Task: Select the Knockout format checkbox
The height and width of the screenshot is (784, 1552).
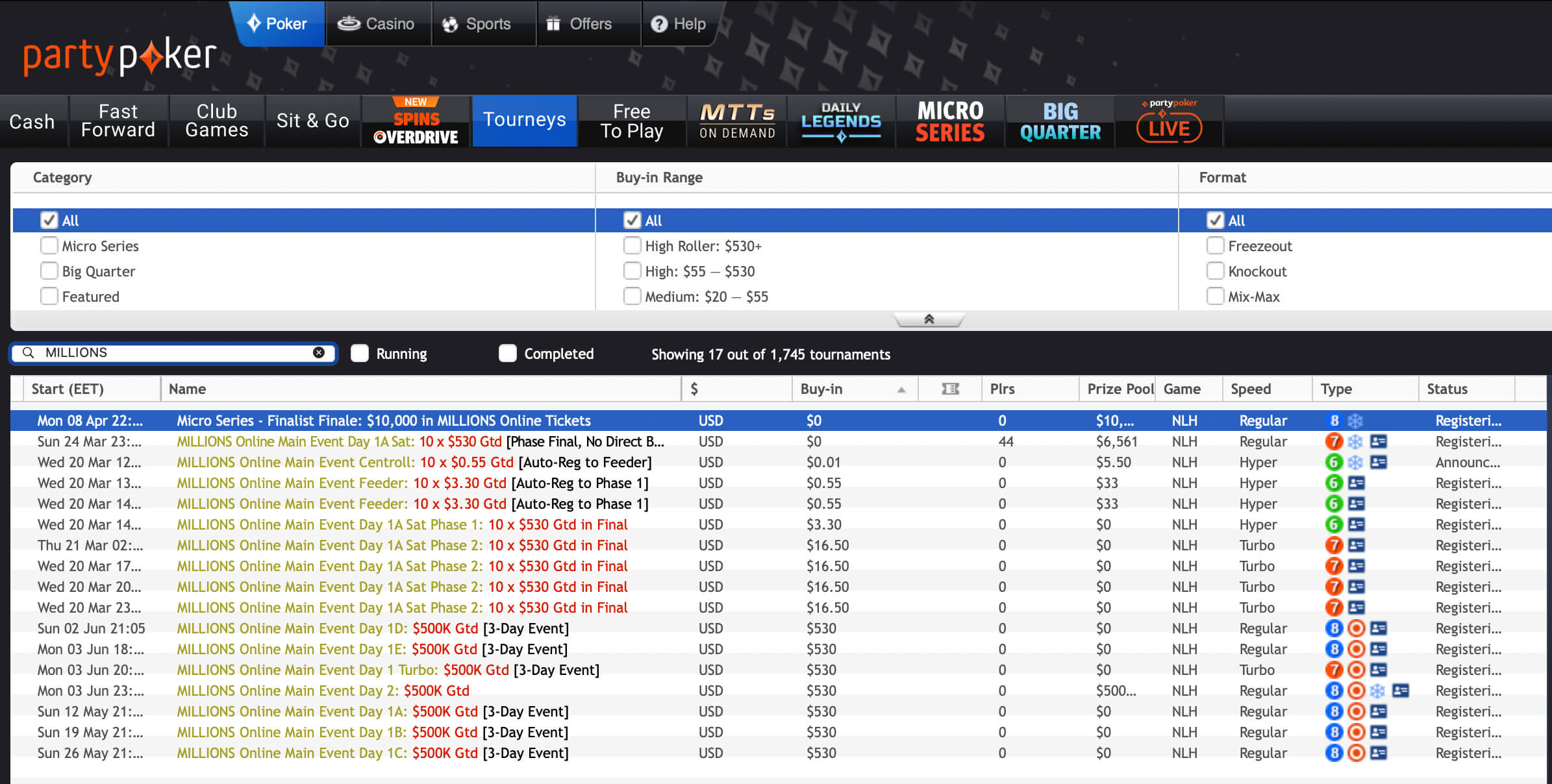Action: coord(1215,271)
